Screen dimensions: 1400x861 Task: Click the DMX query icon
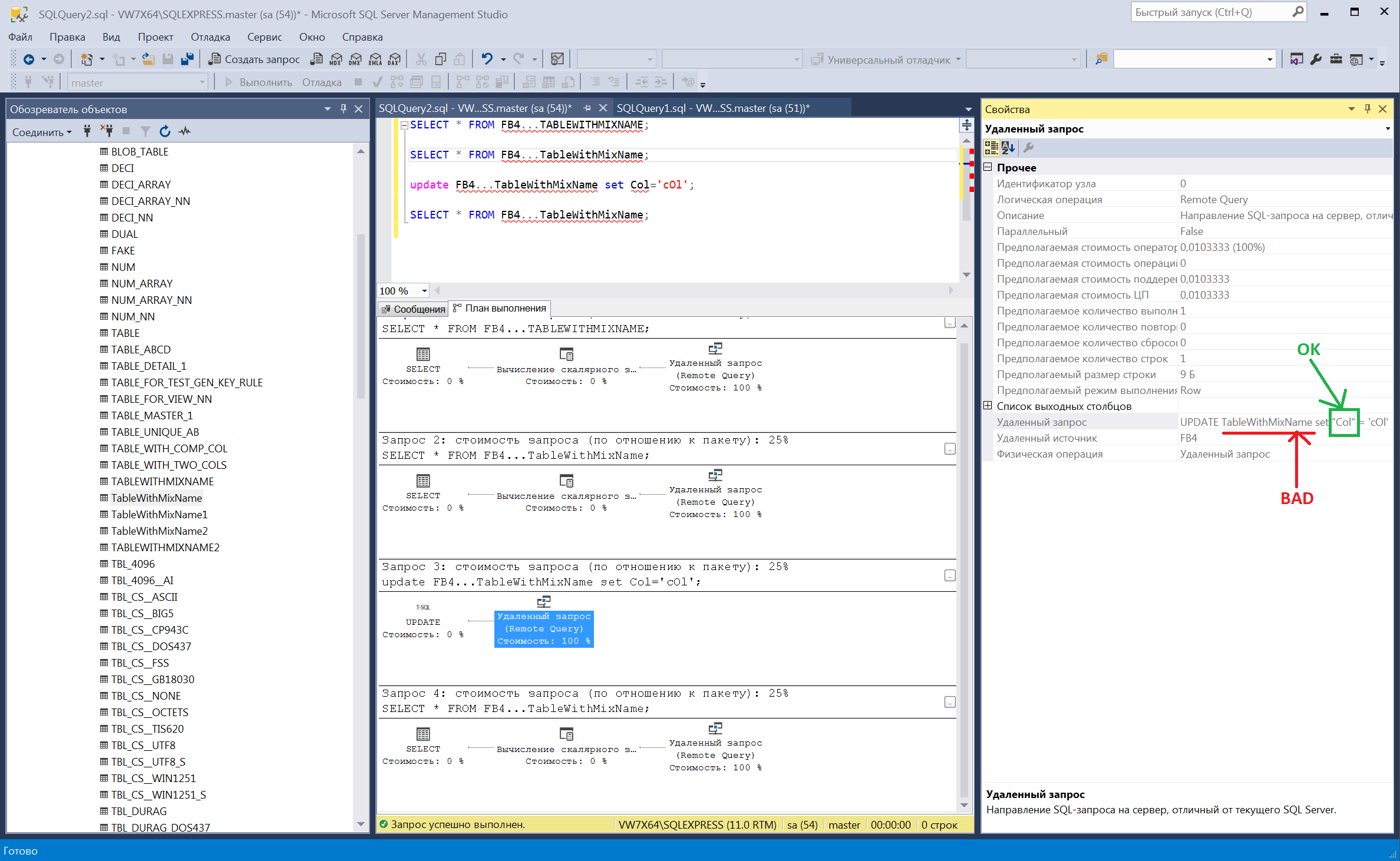355,59
